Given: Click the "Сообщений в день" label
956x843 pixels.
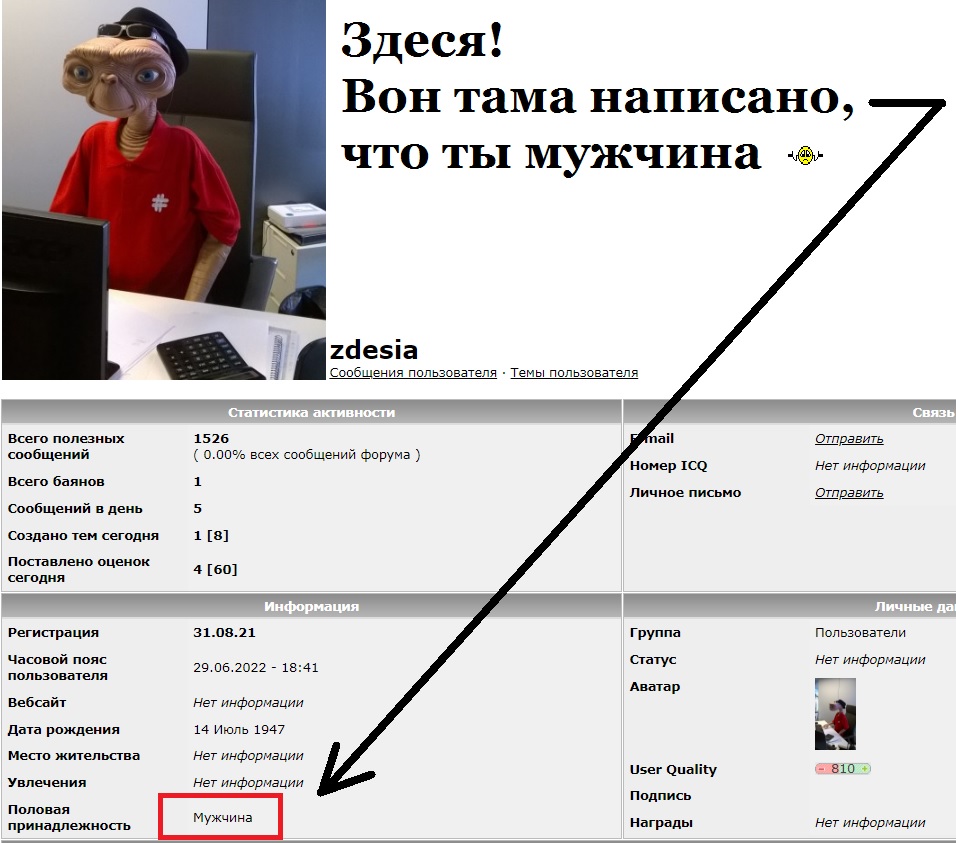Looking at the screenshot, I should (x=75, y=509).
